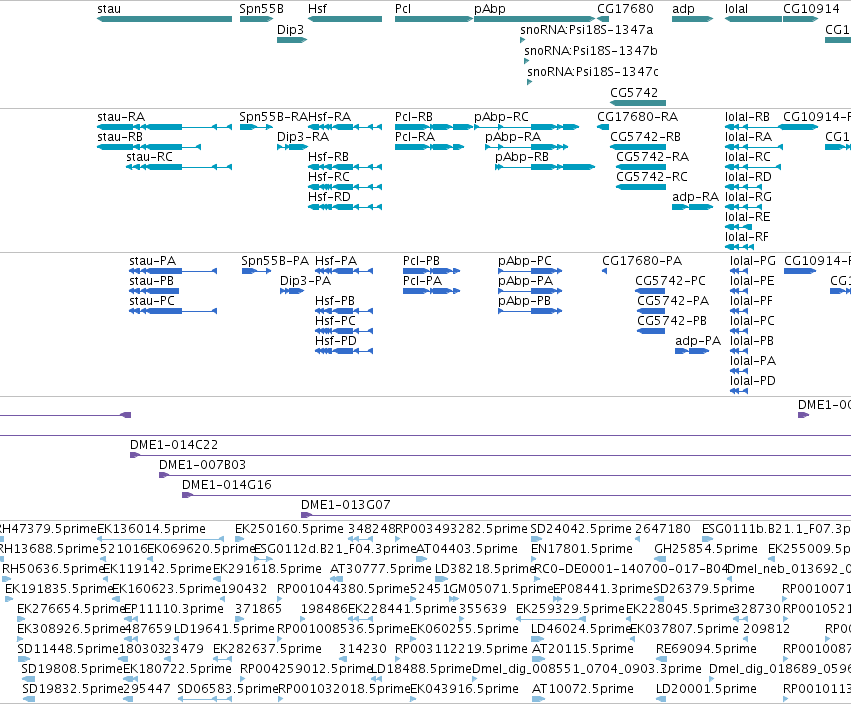Click the lolal-PD protein label

coord(753,381)
